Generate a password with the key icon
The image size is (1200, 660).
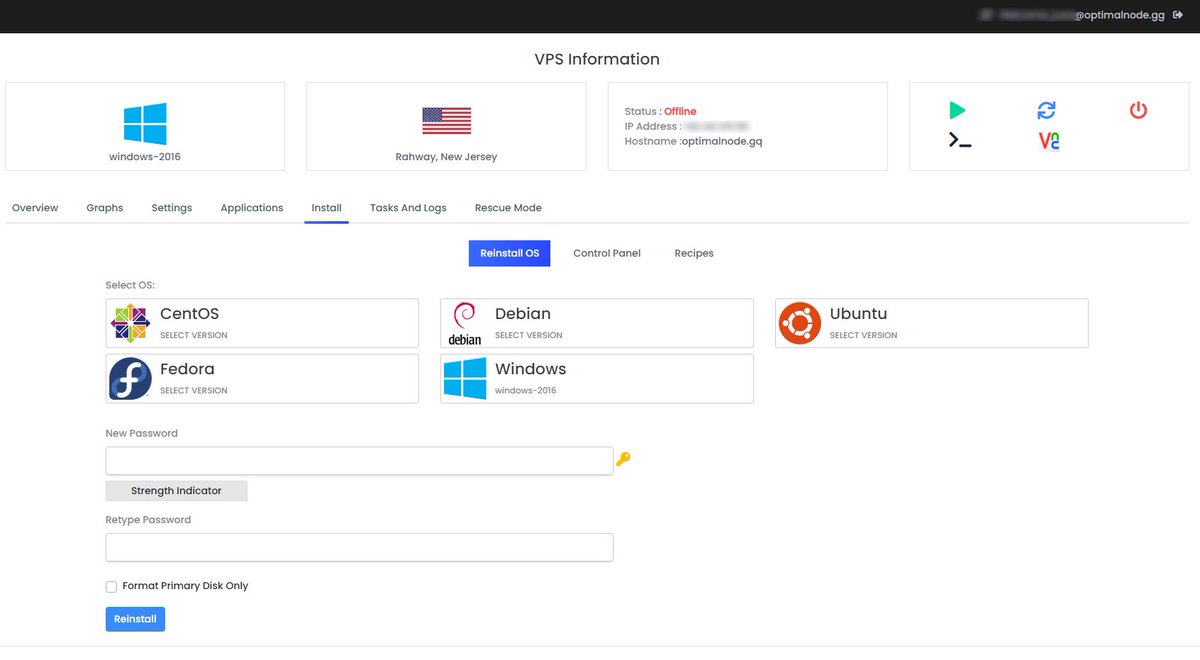click(624, 459)
